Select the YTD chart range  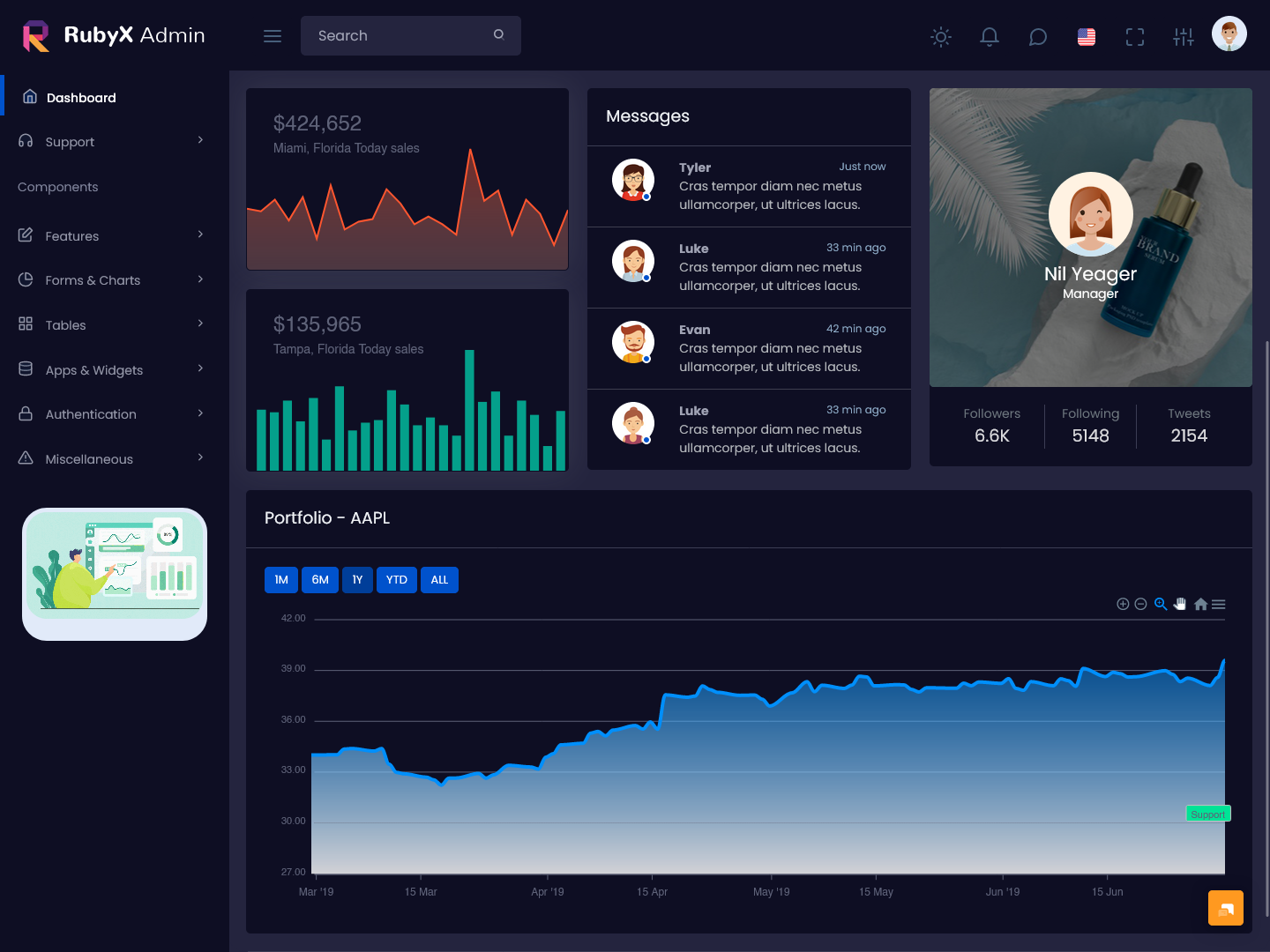pyautogui.click(x=396, y=579)
